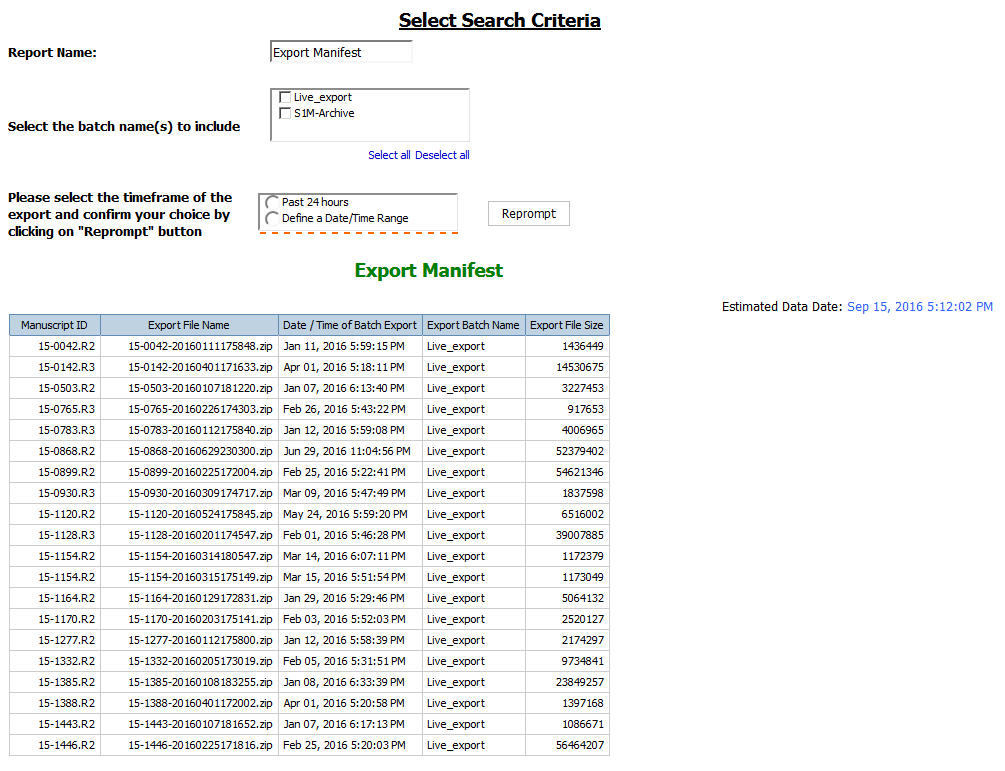The width and height of the screenshot is (1005, 771).
Task: Click date May 24, 2016 5:59:20 PM
Action: 345,514
